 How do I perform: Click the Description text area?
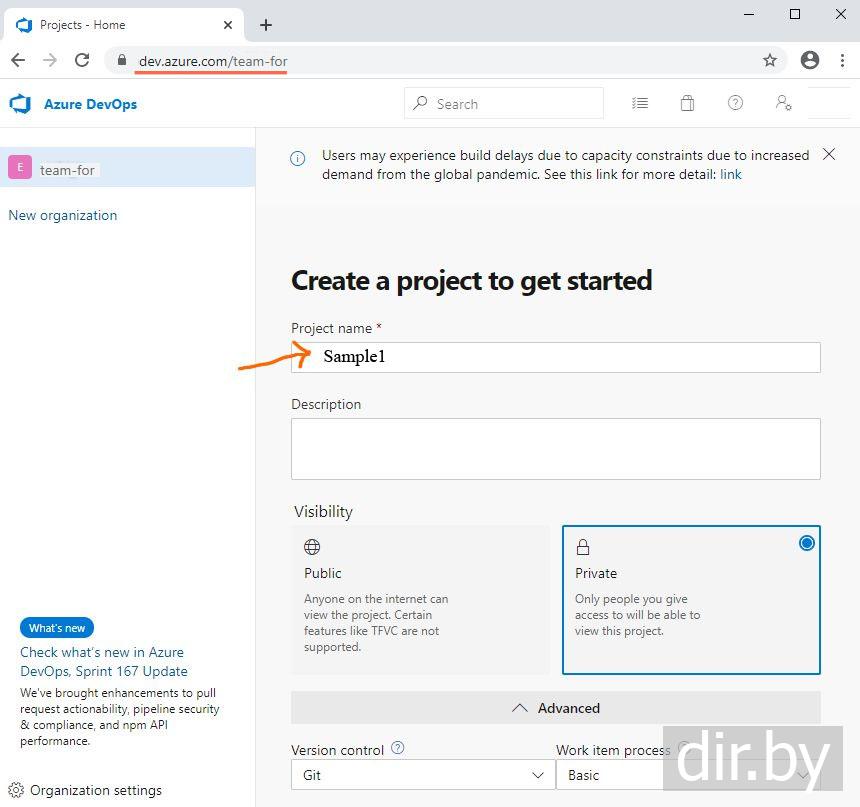pyautogui.click(x=556, y=449)
